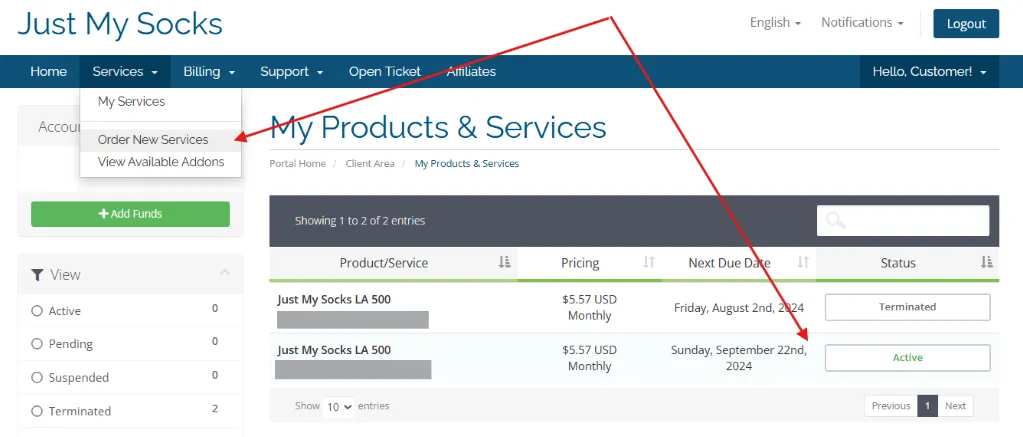The height and width of the screenshot is (437, 1023).
Task: Click the Just My Socks site logo
Action: (120, 25)
